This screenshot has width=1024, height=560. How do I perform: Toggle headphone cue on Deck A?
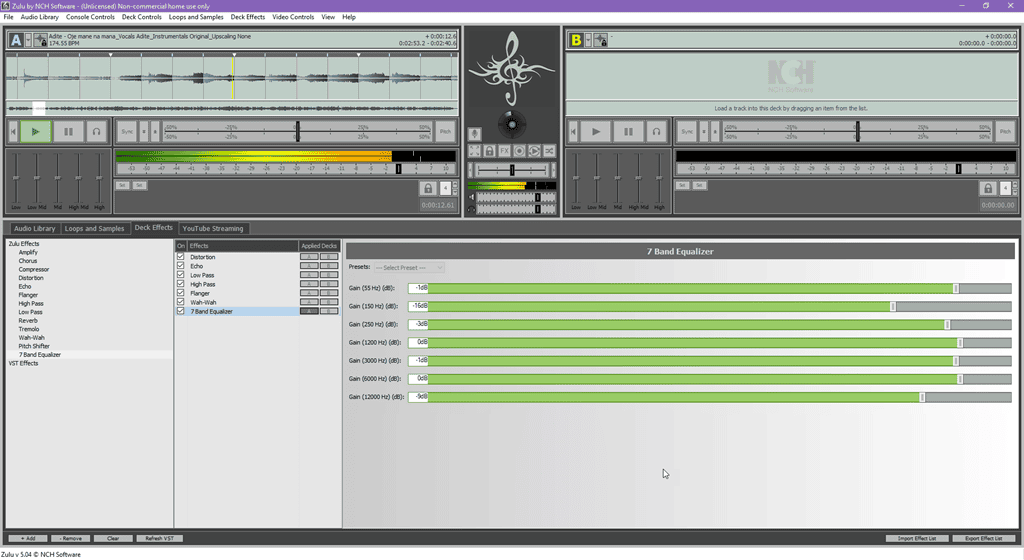tap(97, 132)
